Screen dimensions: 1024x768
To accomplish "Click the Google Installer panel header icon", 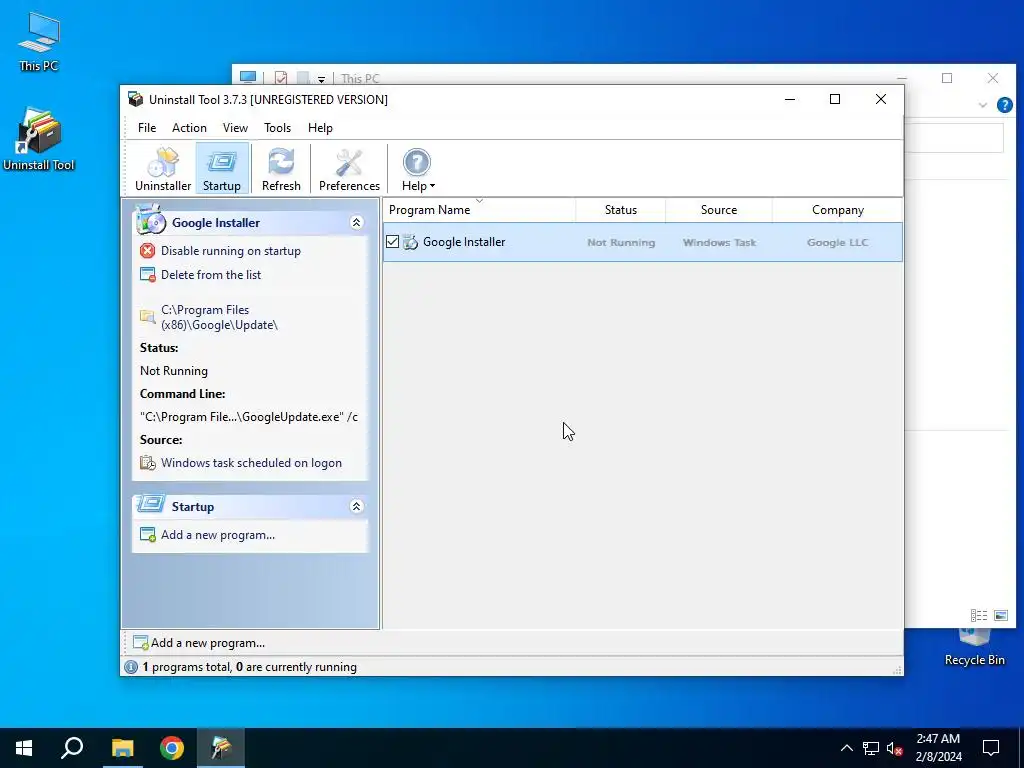I will pyautogui.click(x=151, y=220).
